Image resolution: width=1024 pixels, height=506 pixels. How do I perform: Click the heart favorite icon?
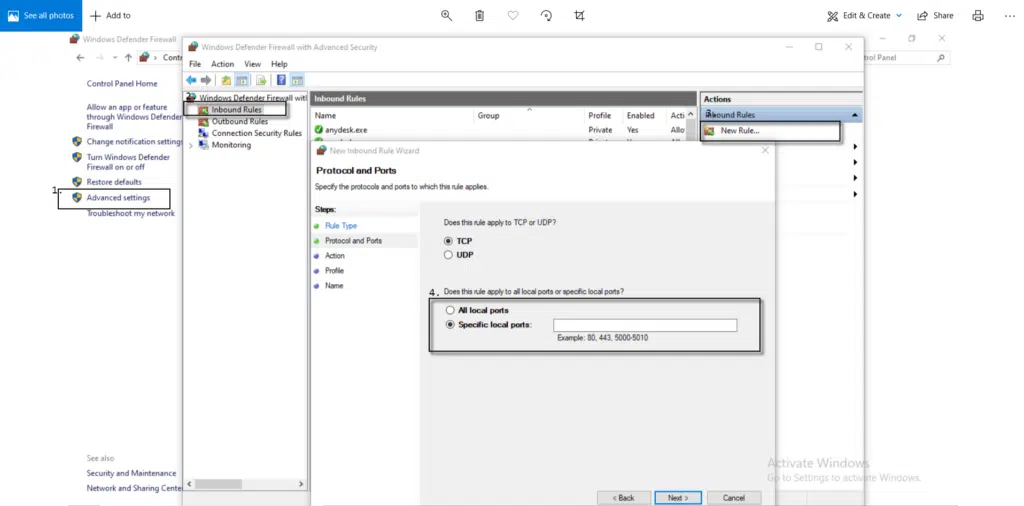(x=513, y=16)
